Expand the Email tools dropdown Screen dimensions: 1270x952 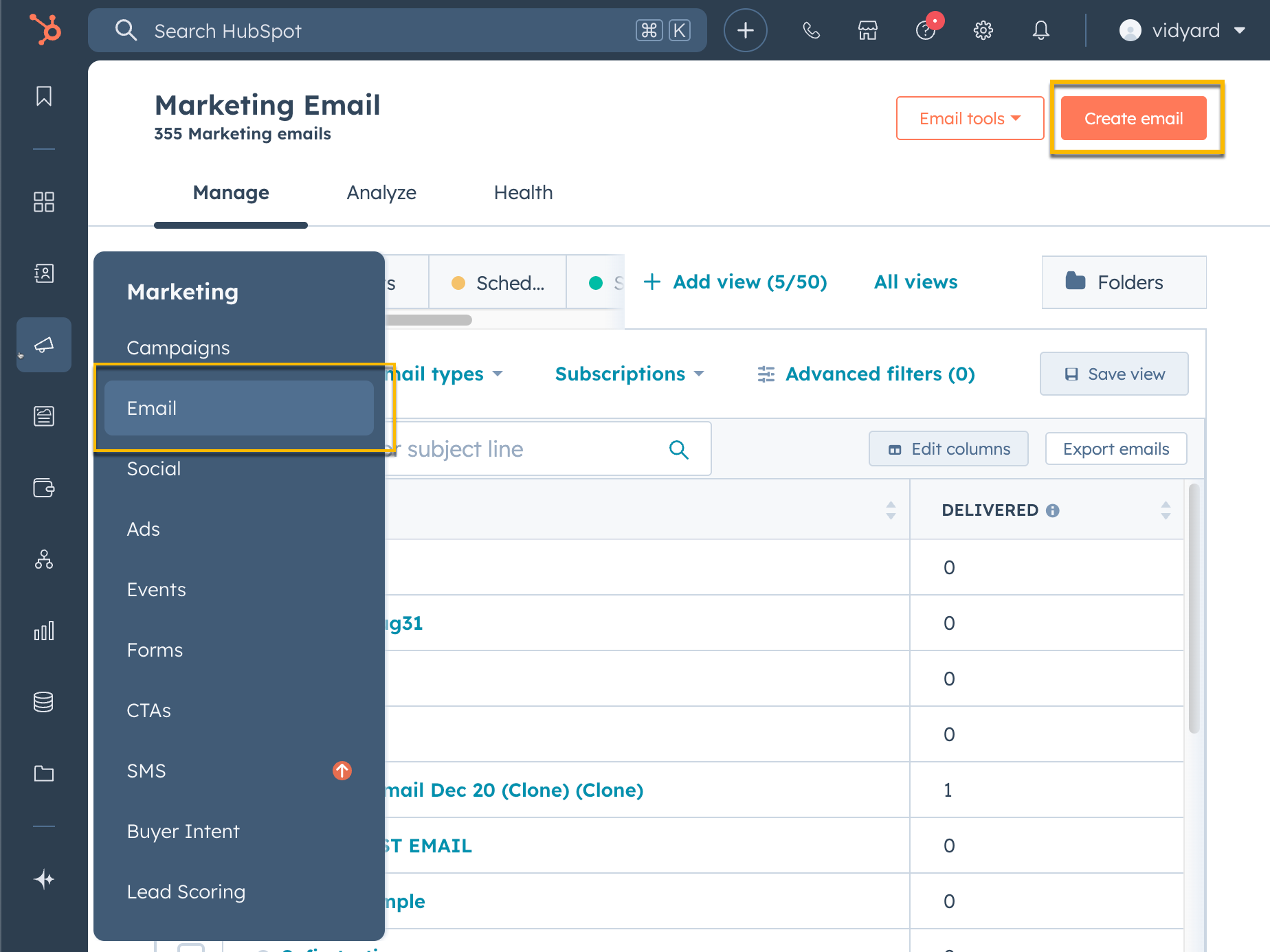[x=970, y=118]
